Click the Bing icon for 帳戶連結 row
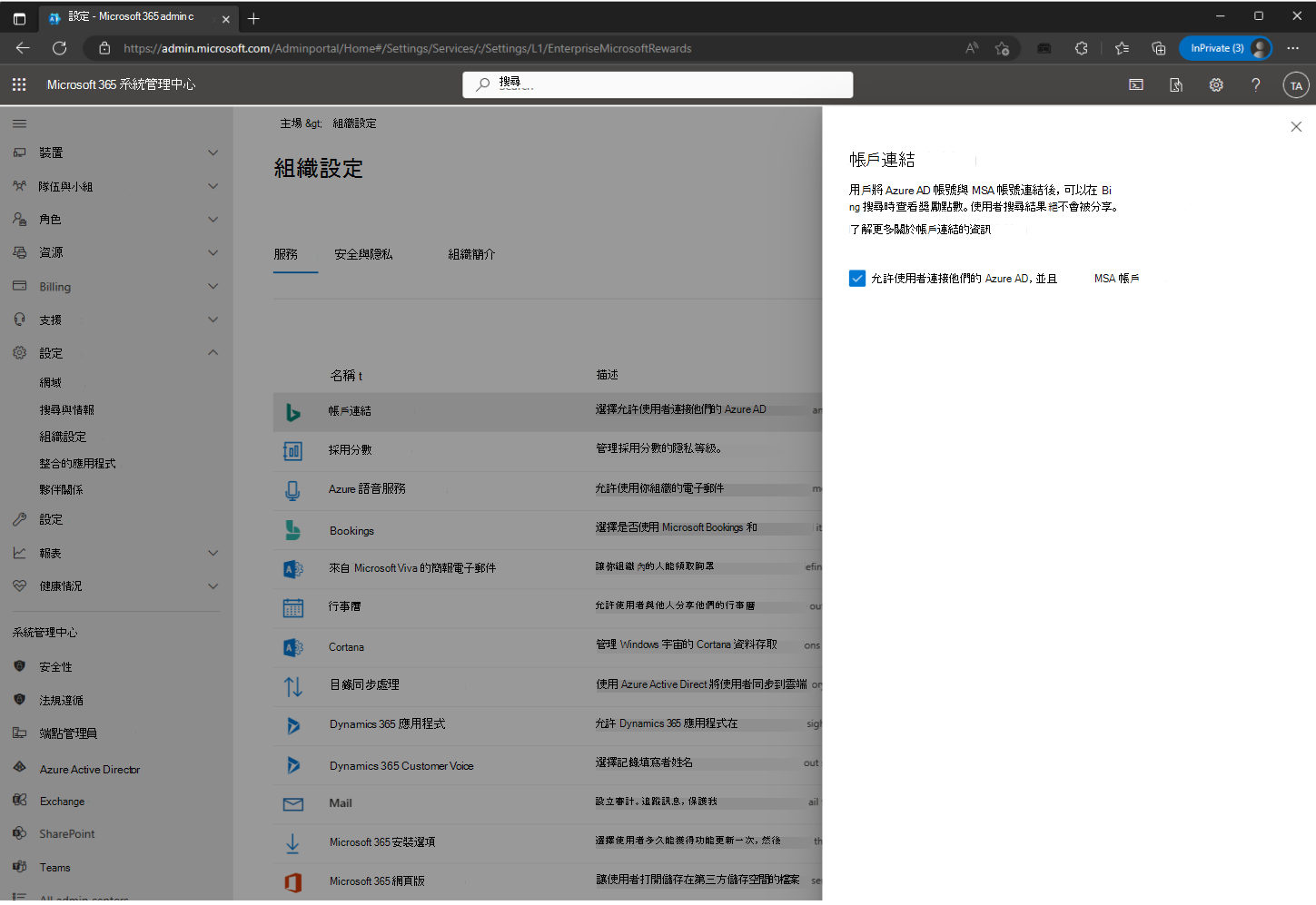The image size is (1316, 905). click(292, 412)
